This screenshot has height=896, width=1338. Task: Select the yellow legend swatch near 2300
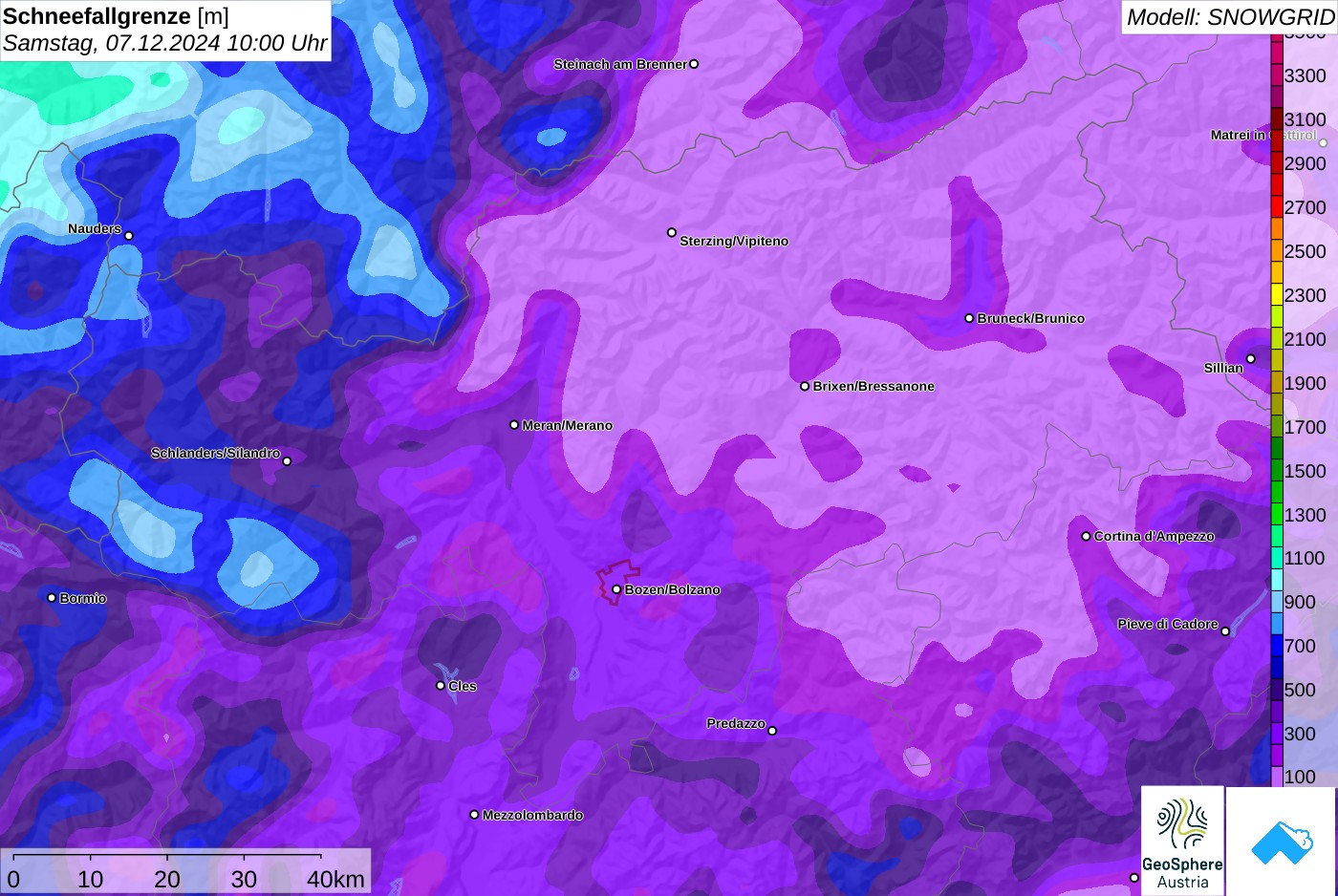click(x=1277, y=294)
